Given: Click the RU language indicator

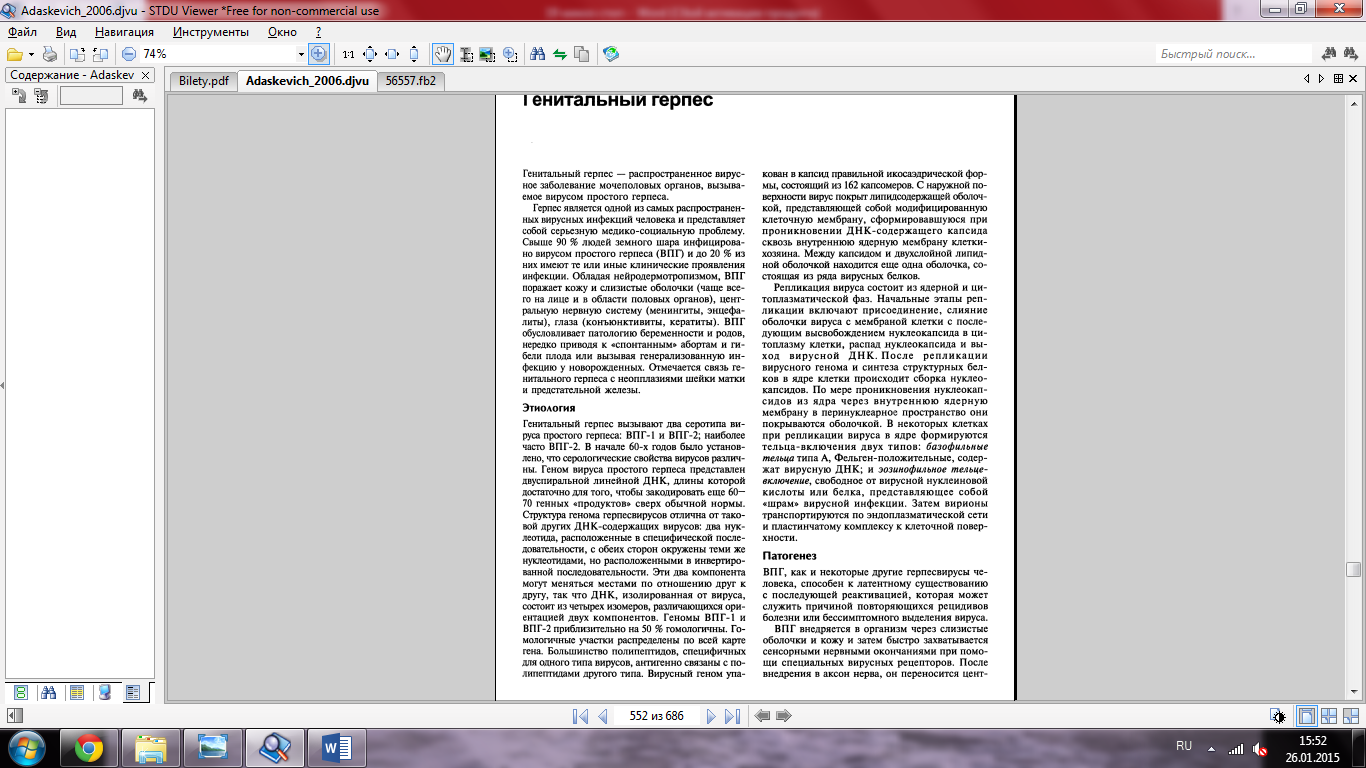Looking at the screenshot, I should tap(1184, 746).
